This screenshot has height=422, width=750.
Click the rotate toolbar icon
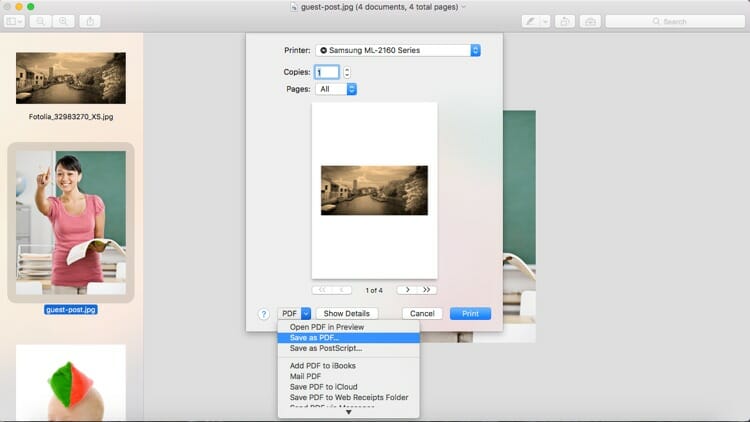(565, 21)
